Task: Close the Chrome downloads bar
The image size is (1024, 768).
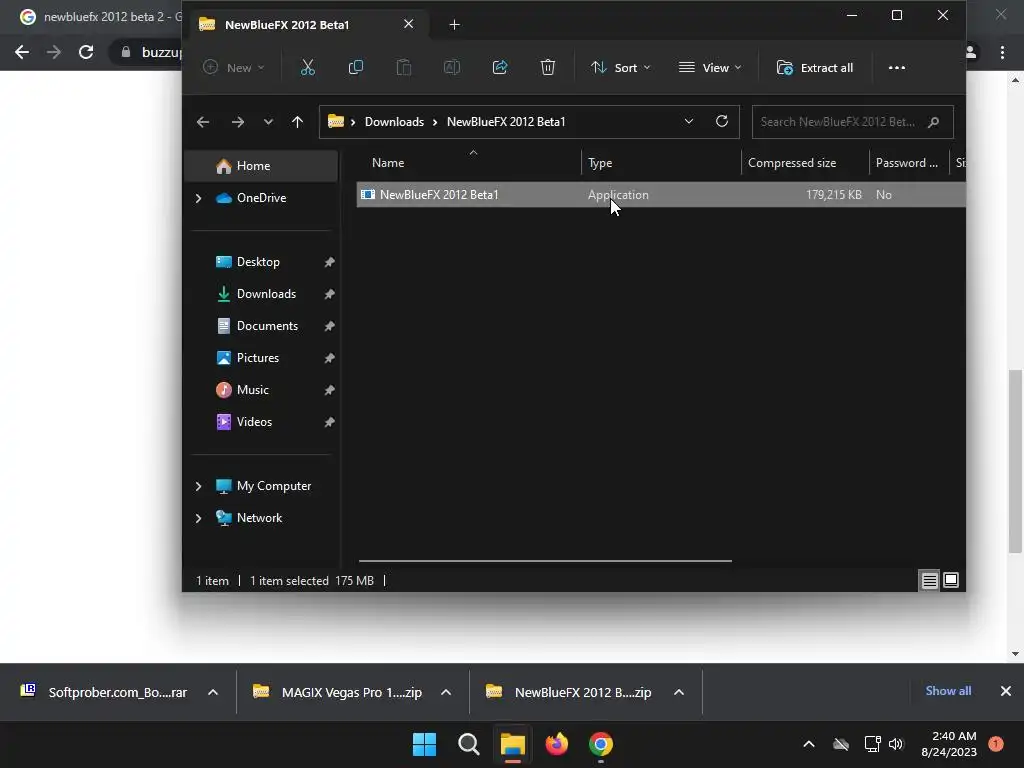Action: click(x=1006, y=691)
